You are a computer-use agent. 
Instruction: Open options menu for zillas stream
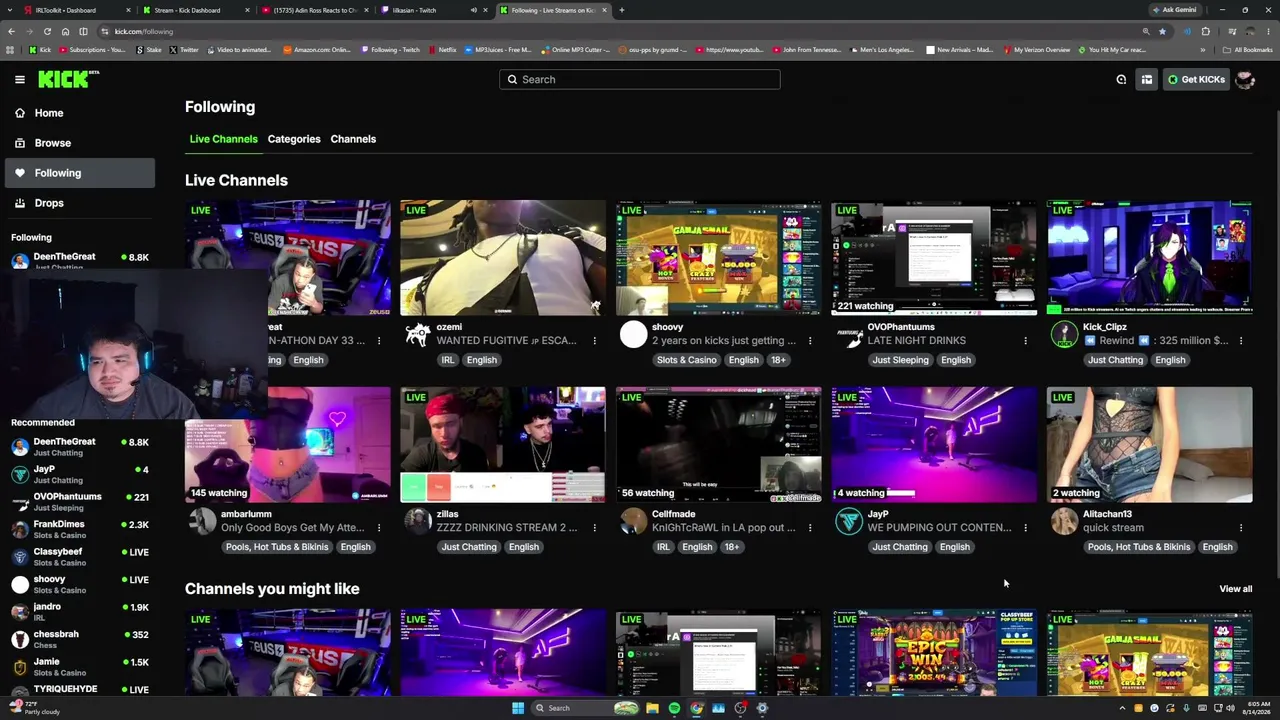594,528
